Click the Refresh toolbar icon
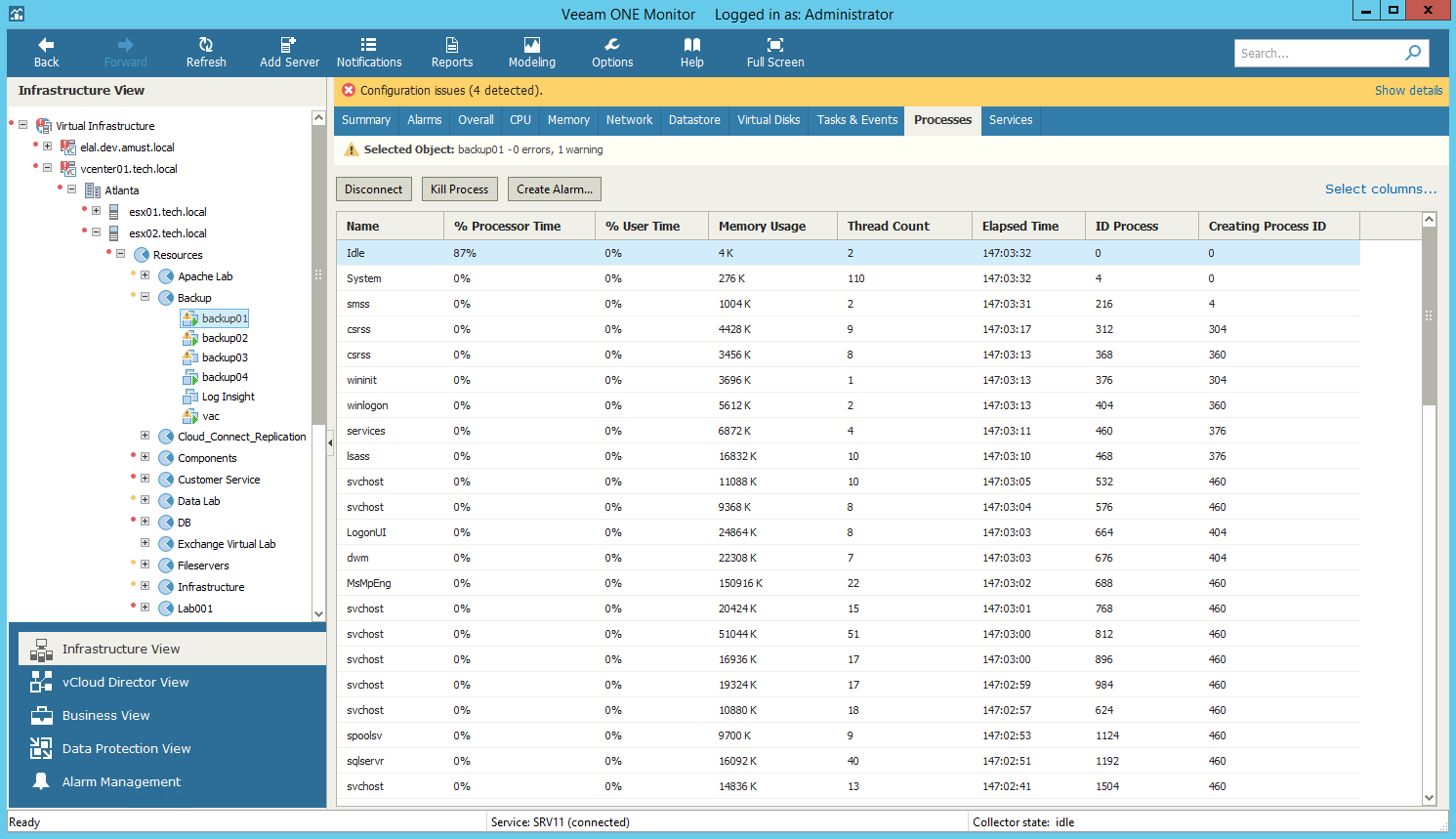1456x839 pixels. [x=206, y=45]
